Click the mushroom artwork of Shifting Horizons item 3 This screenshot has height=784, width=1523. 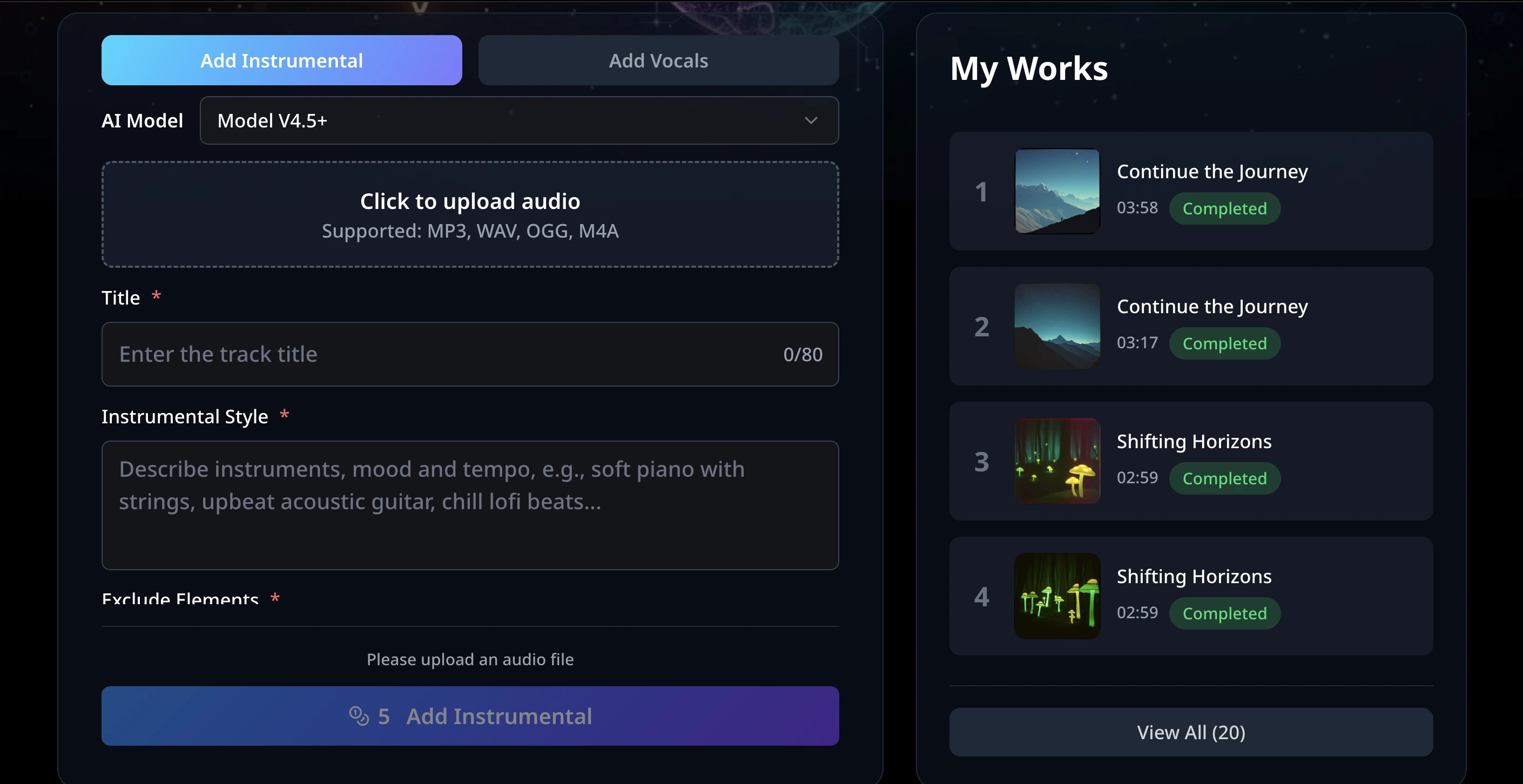point(1056,462)
